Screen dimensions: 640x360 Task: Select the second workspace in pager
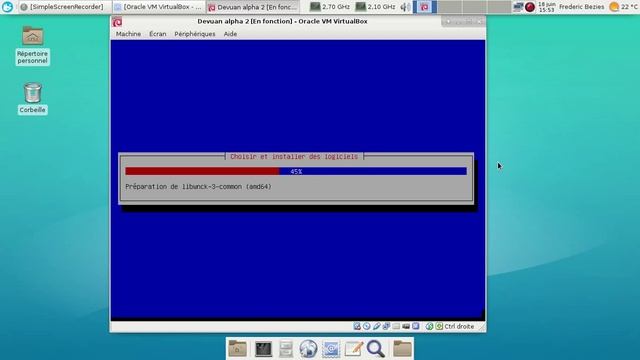[x=449, y=7]
